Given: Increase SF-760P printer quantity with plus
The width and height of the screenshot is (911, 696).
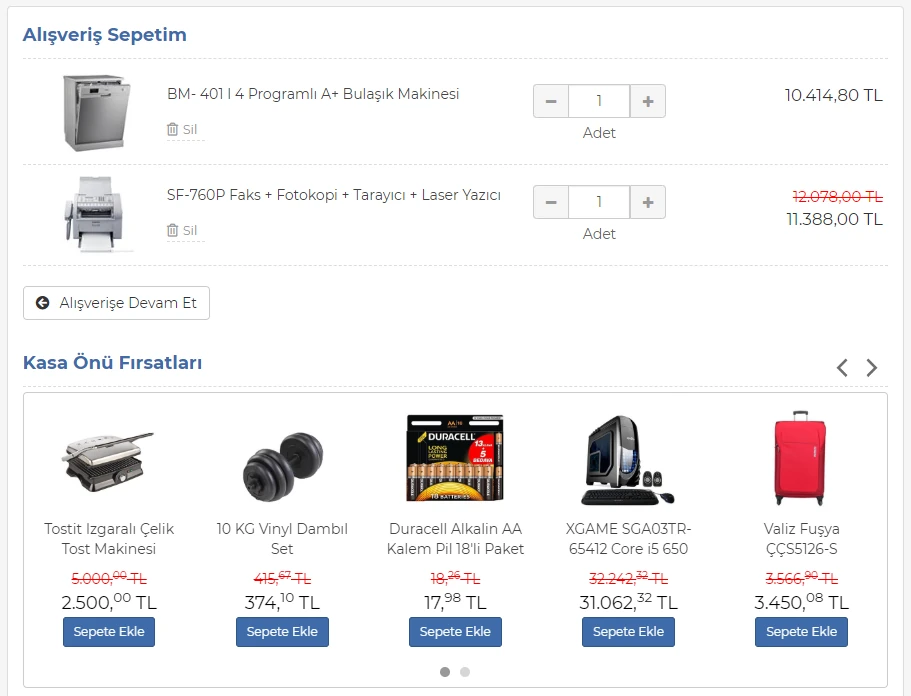Looking at the screenshot, I should pos(648,202).
